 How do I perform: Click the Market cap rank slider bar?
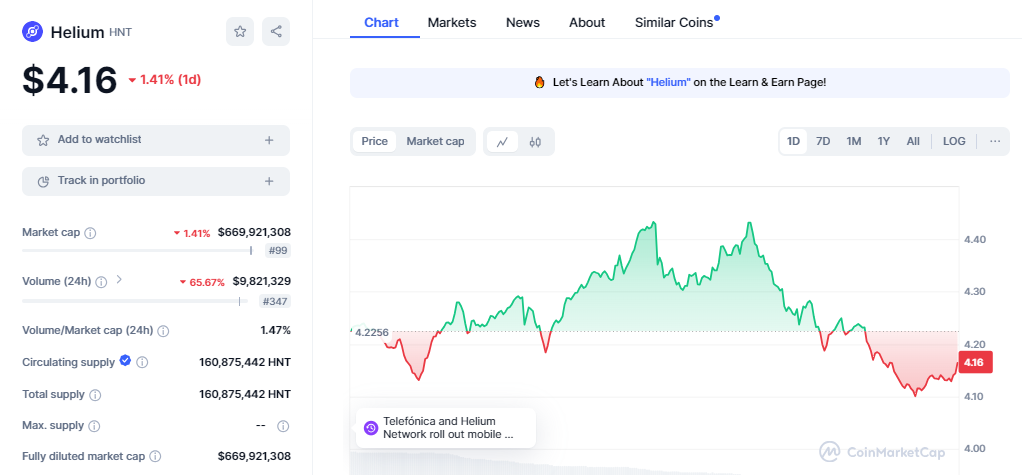coord(138,250)
